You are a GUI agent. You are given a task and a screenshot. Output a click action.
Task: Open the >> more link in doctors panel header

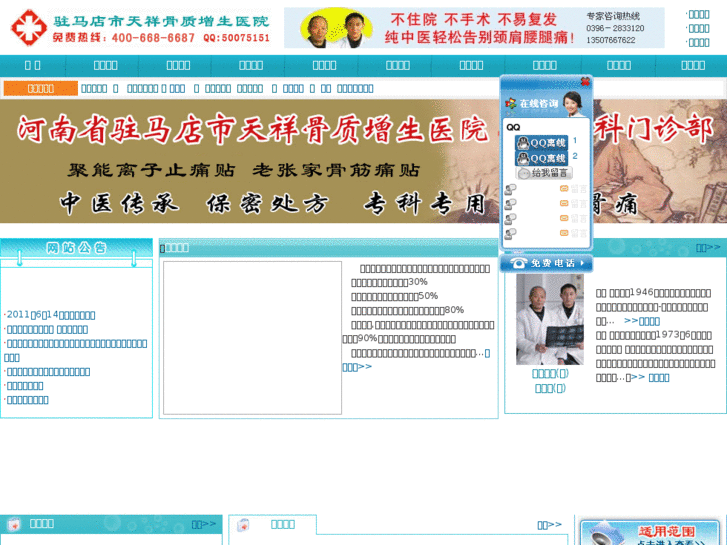708,248
